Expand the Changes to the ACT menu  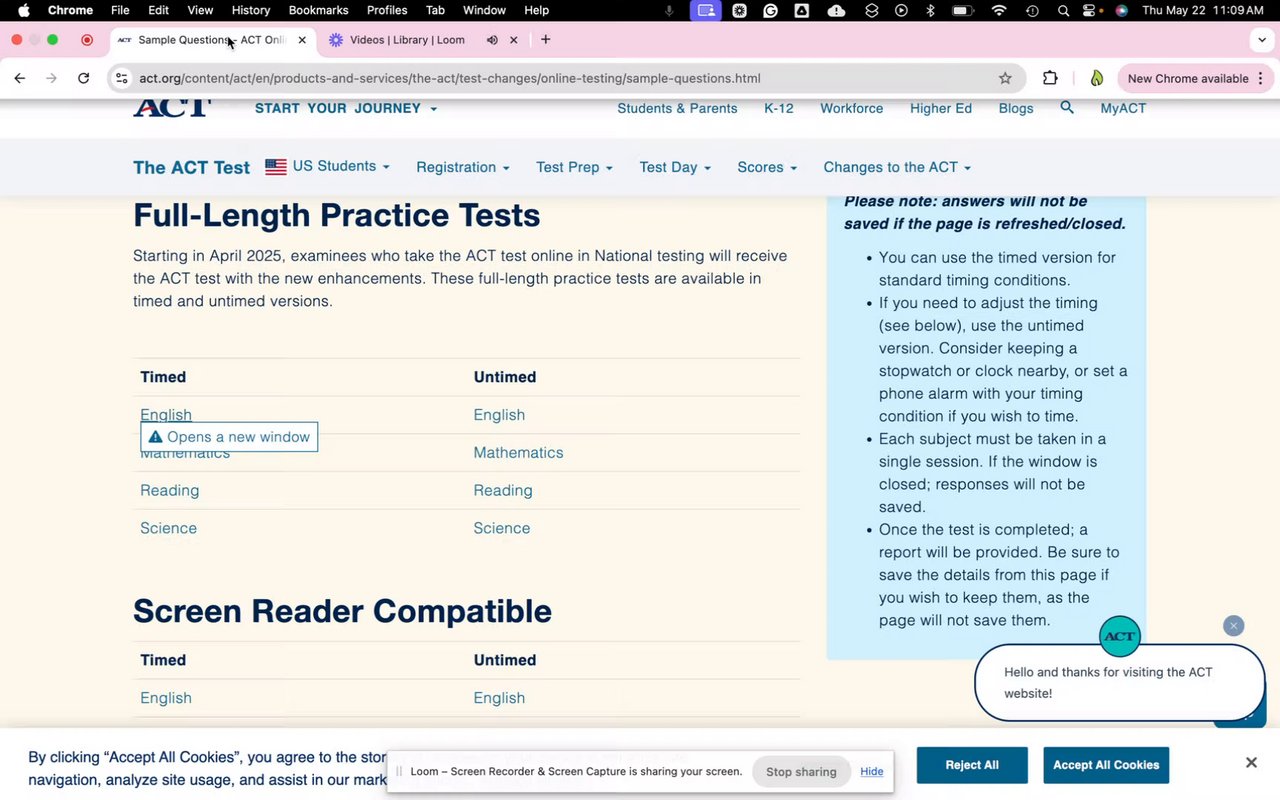point(897,167)
